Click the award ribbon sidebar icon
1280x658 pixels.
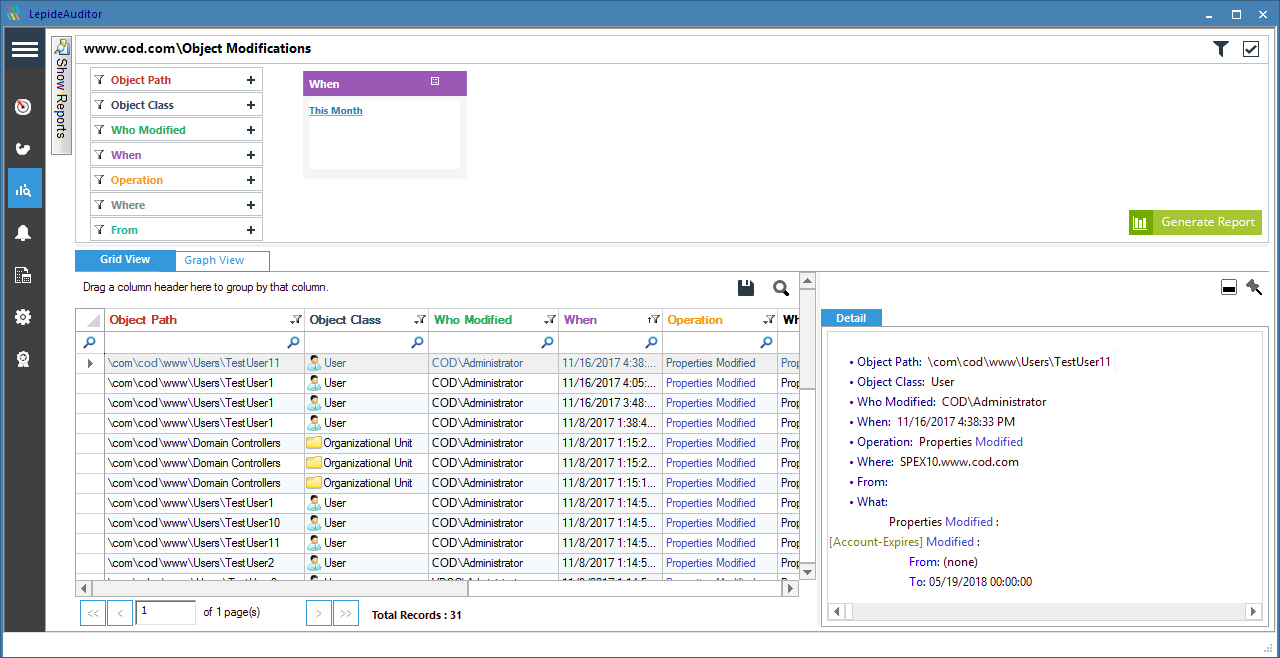pyautogui.click(x=24, y=359)
